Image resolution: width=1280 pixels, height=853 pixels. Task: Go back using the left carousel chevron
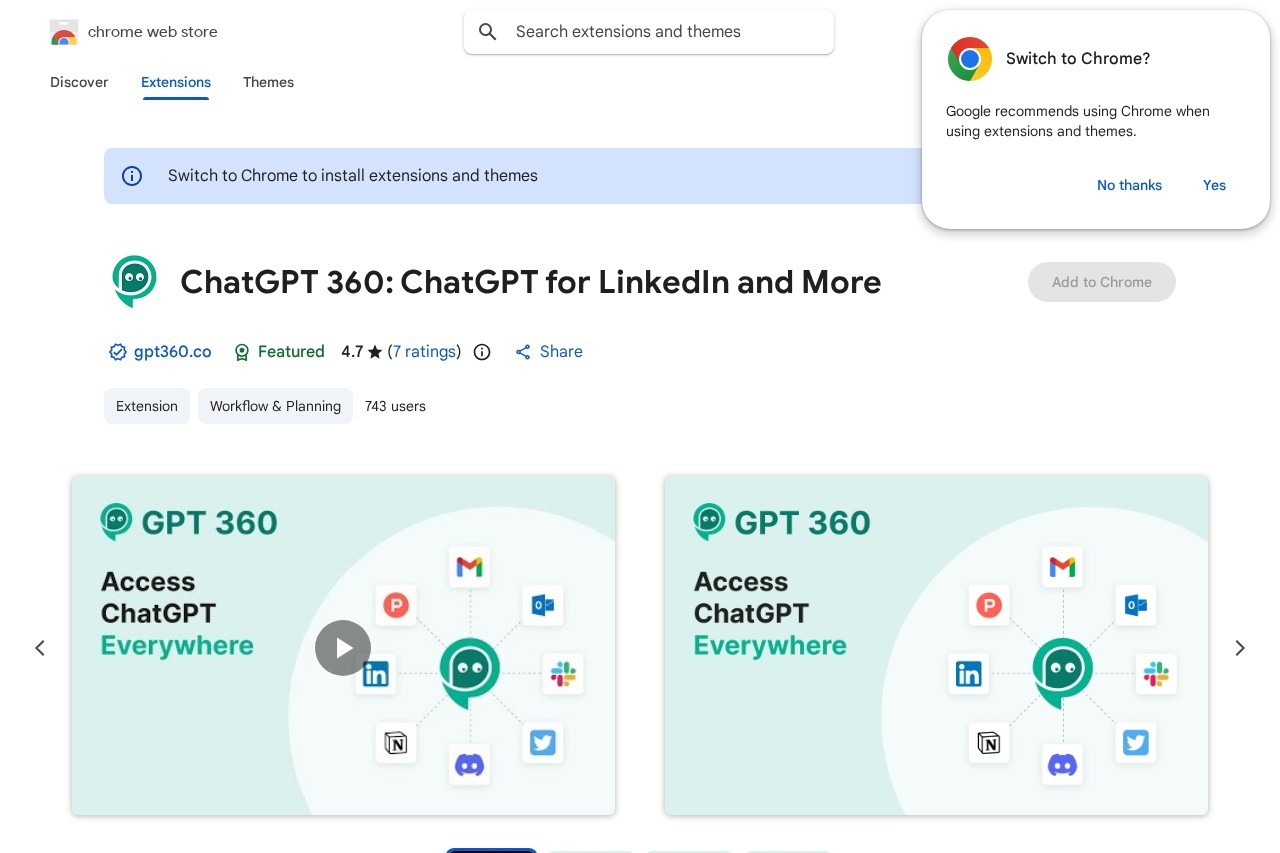40,648
